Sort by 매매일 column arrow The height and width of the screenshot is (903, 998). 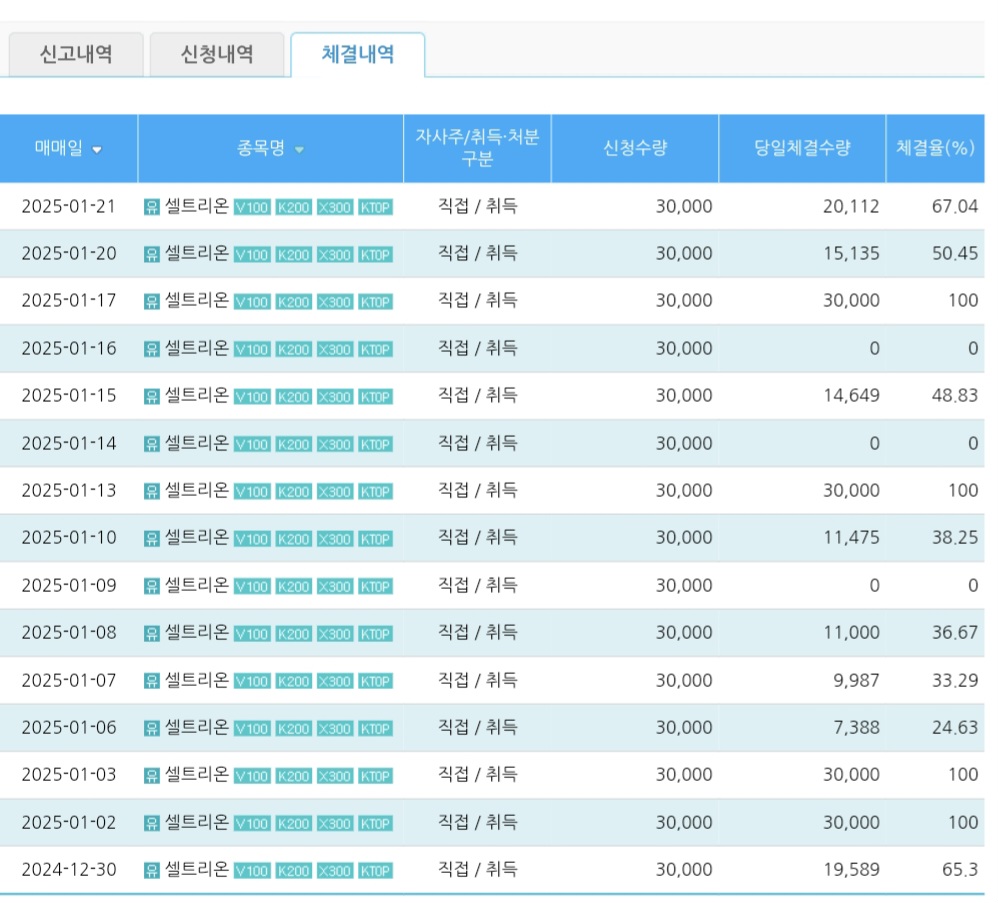pyautogui.click(x=97, y=150)
